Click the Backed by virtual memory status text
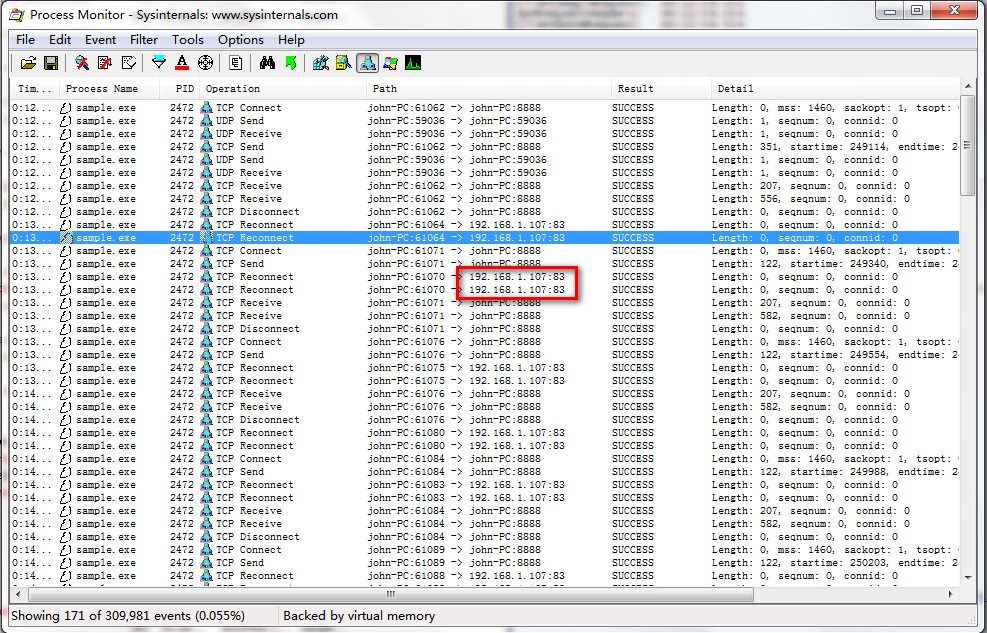Viewport: 987px width, 633px height. [x=359, y=616]
